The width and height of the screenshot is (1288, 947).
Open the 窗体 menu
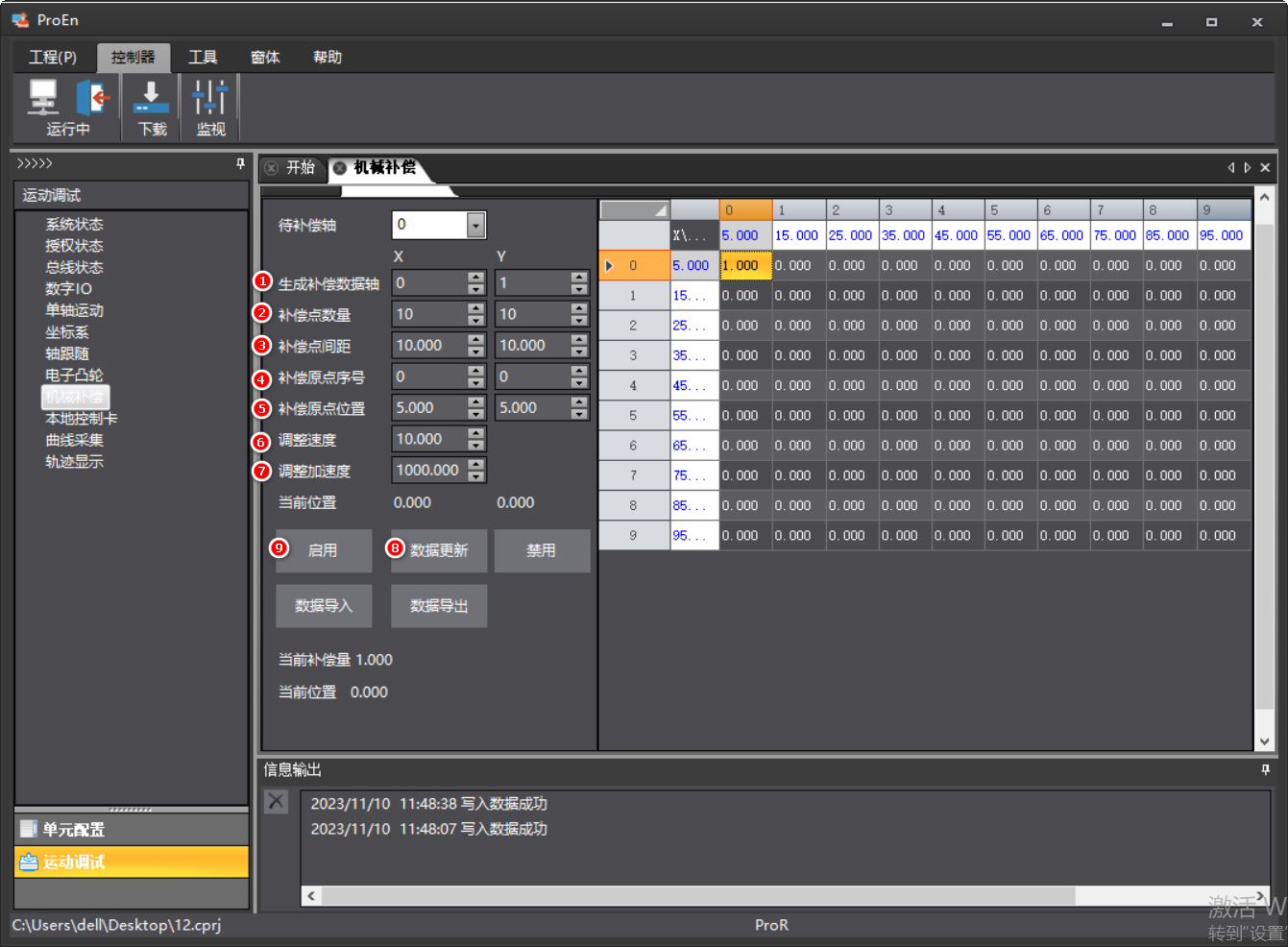pos(265,58)
